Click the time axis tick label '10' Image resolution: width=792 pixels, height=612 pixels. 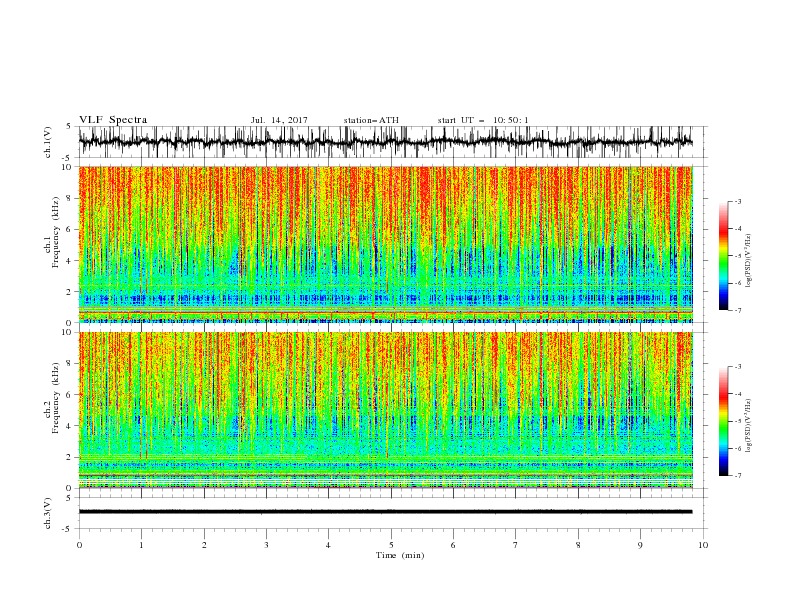703,545
